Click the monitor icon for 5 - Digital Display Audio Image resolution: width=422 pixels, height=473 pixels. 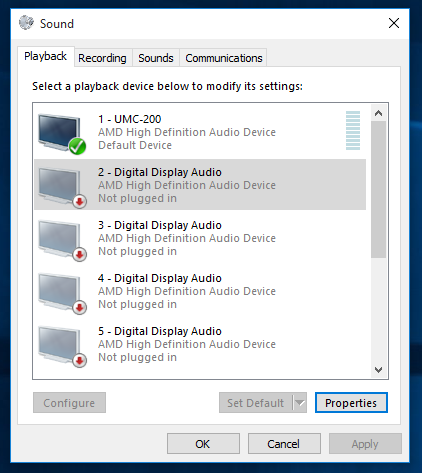coord(59,345)
